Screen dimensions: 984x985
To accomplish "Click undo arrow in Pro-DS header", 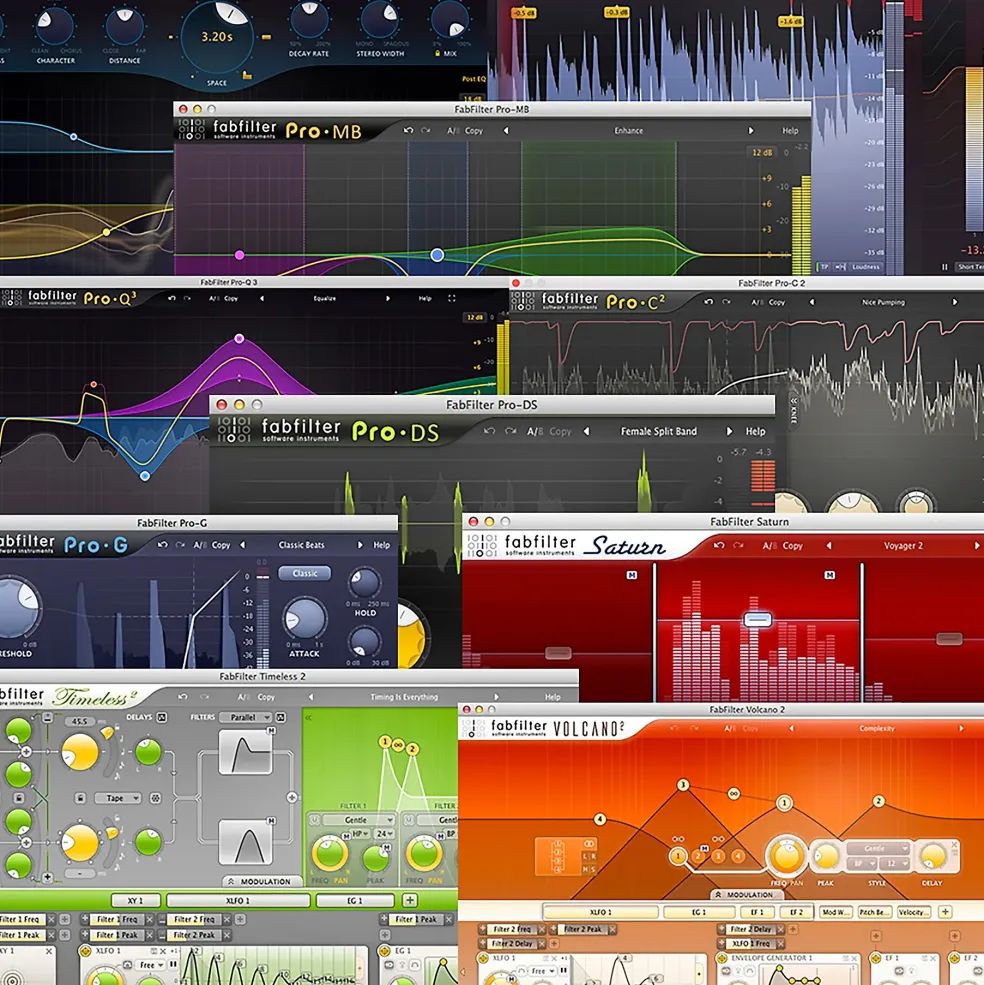I will pos(489,431).
